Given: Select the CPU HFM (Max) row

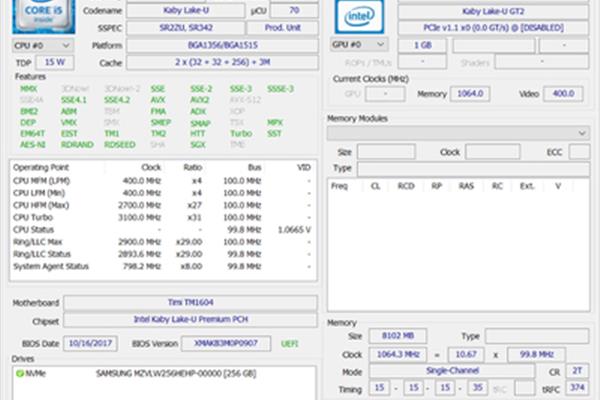Looking at the screenshot, I should 163,205.
